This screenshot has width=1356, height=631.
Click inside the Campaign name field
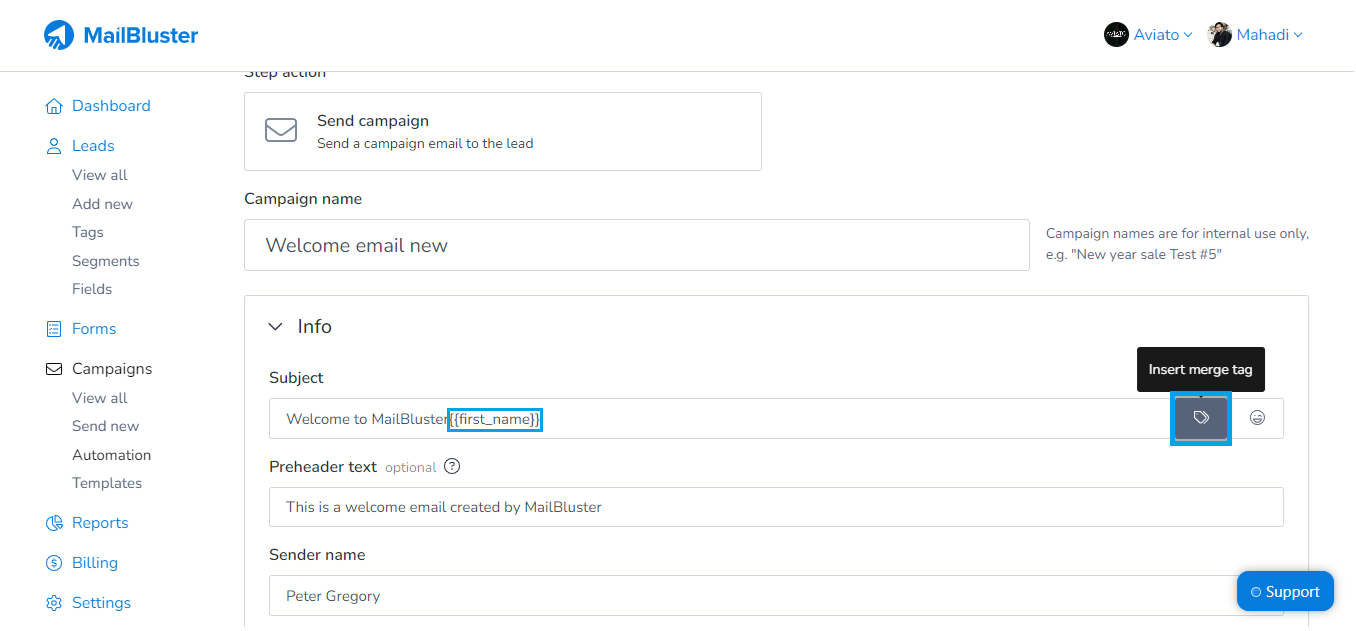tap(637, 244)
